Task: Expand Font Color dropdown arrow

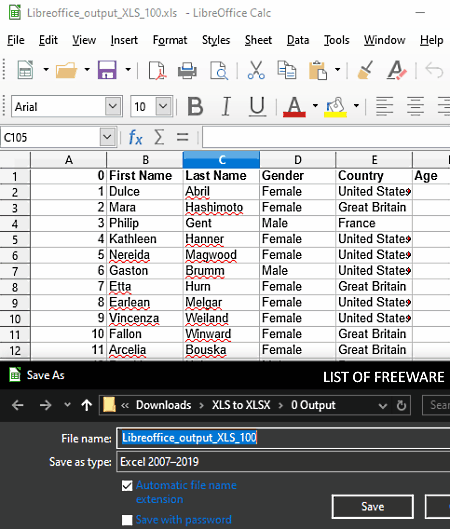Action: (x=315, y=106)
